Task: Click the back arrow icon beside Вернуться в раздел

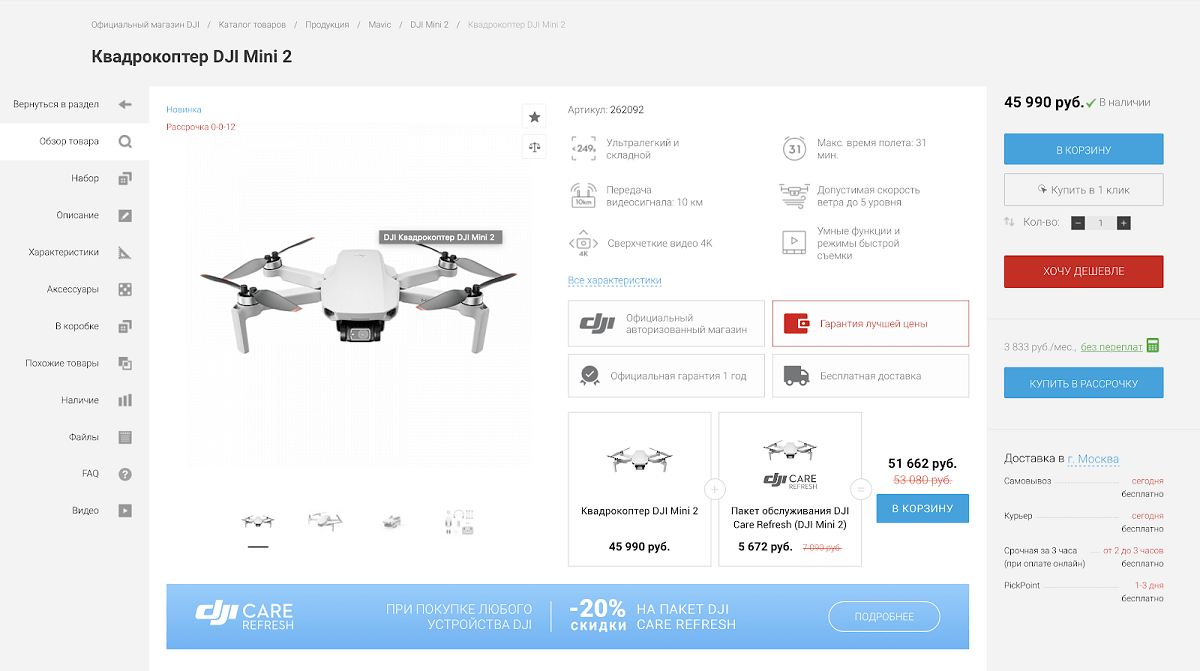Action: 125,104
